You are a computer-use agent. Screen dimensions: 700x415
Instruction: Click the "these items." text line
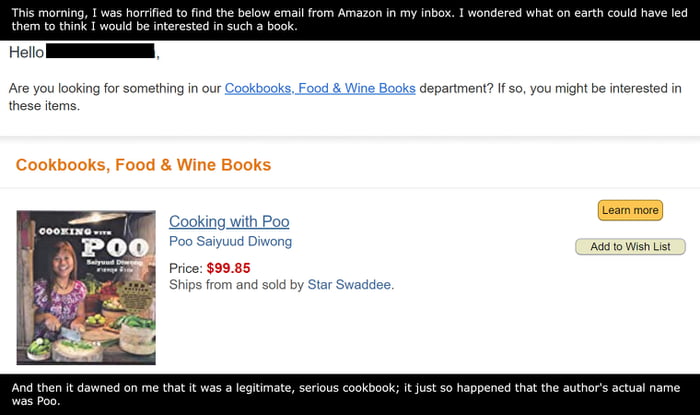click(44, 105)
